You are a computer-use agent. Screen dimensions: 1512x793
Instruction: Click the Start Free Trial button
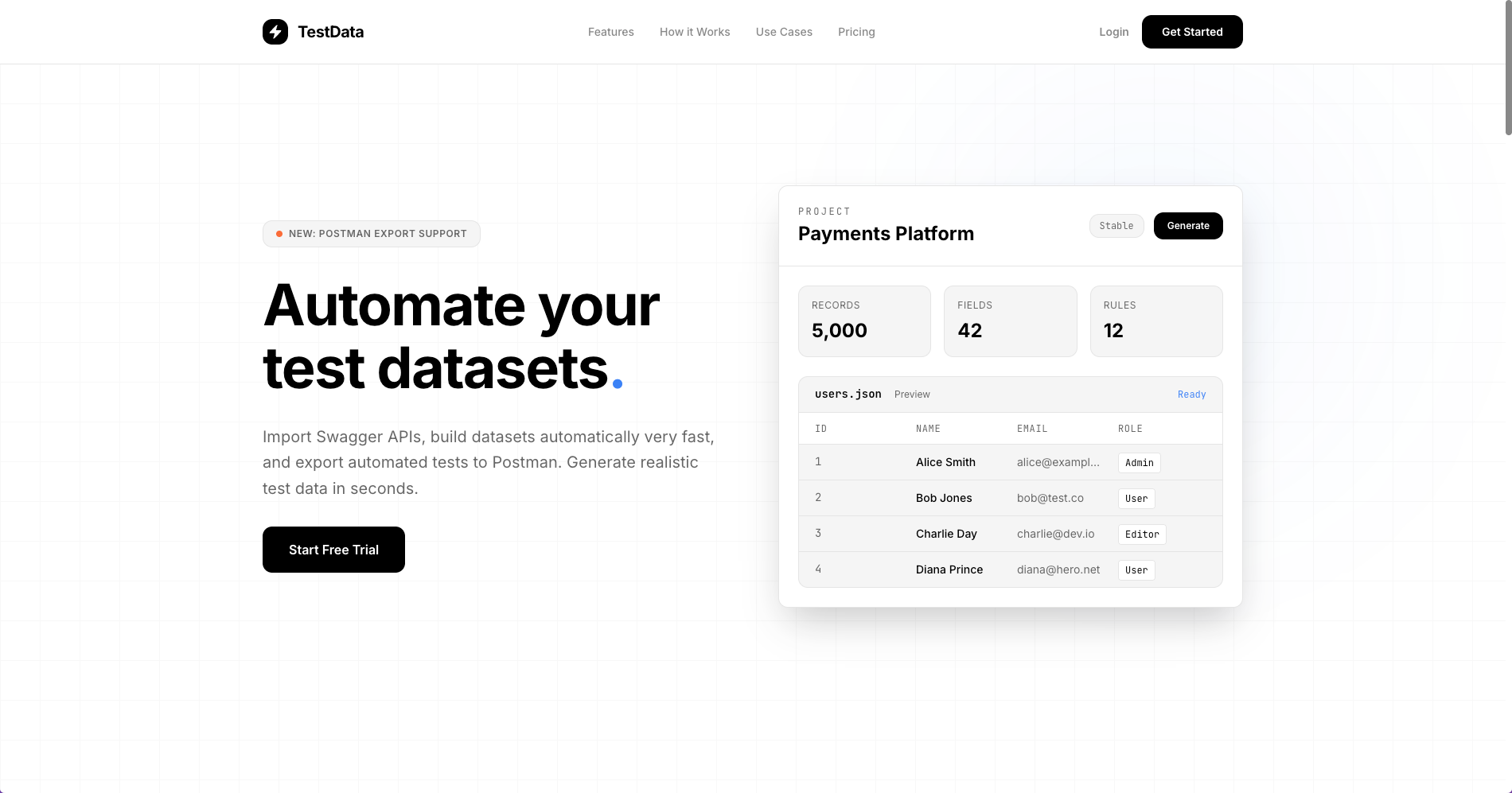pyautogui.click(x=333, y=550)
